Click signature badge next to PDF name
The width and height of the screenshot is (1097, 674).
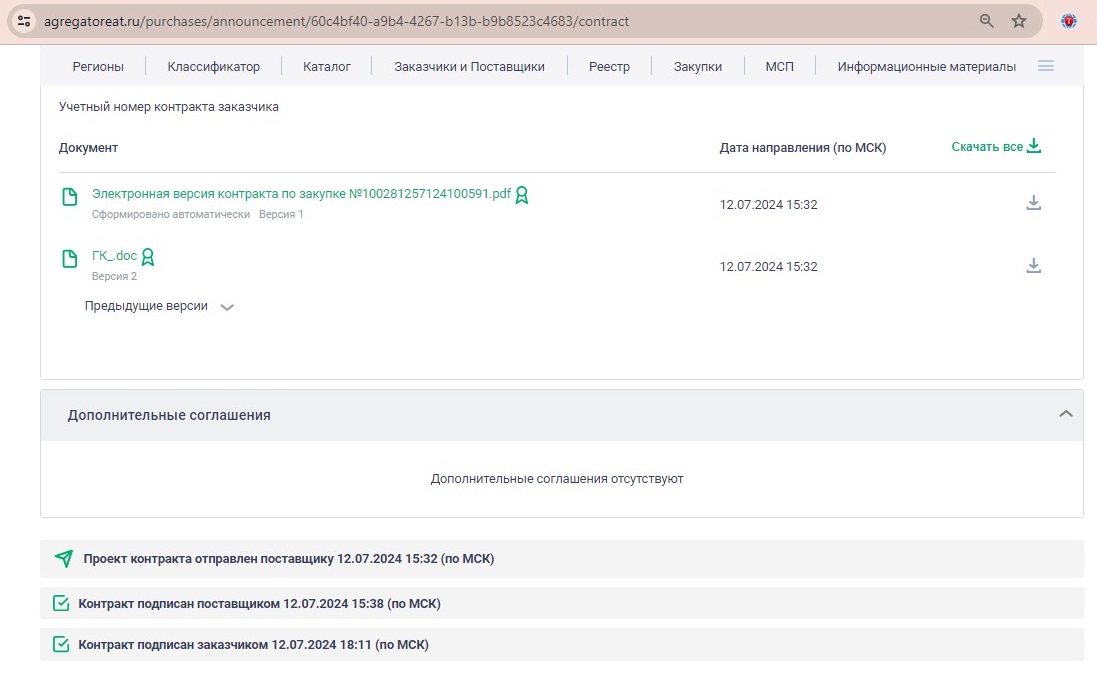coord(521,195)
